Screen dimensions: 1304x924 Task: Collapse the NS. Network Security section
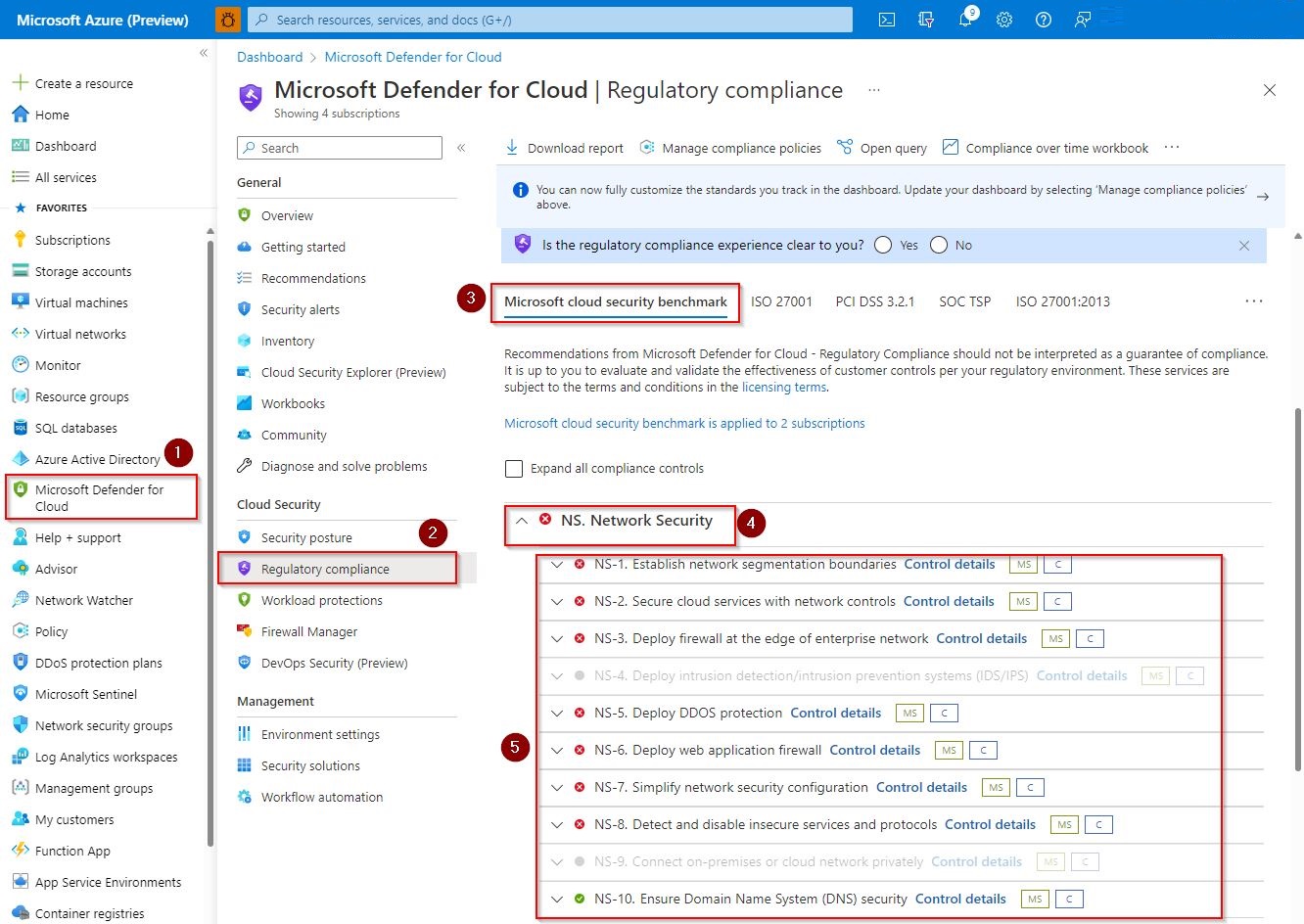tap(522, 521)
